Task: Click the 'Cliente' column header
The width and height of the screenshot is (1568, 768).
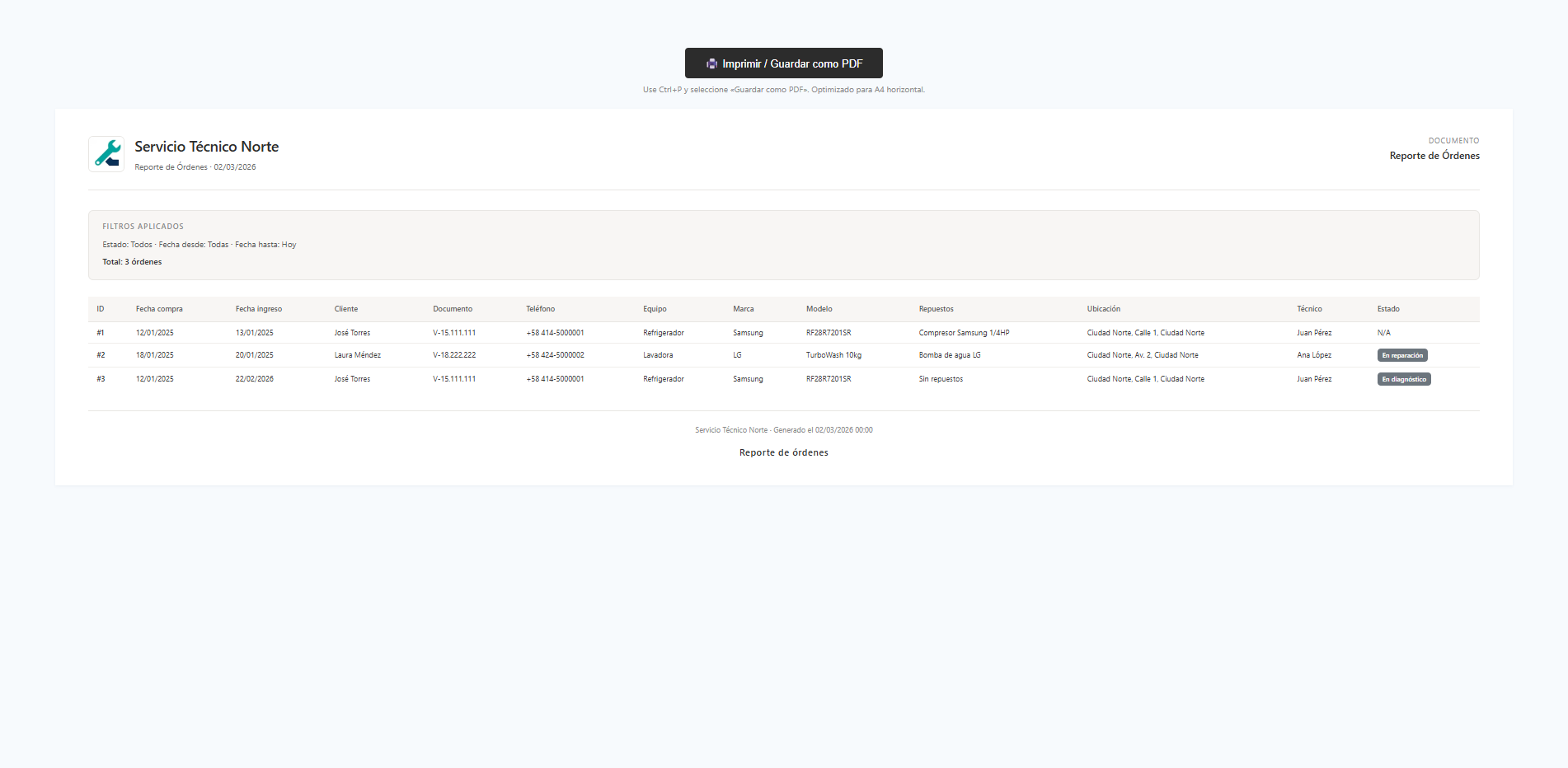Action: 346,309
